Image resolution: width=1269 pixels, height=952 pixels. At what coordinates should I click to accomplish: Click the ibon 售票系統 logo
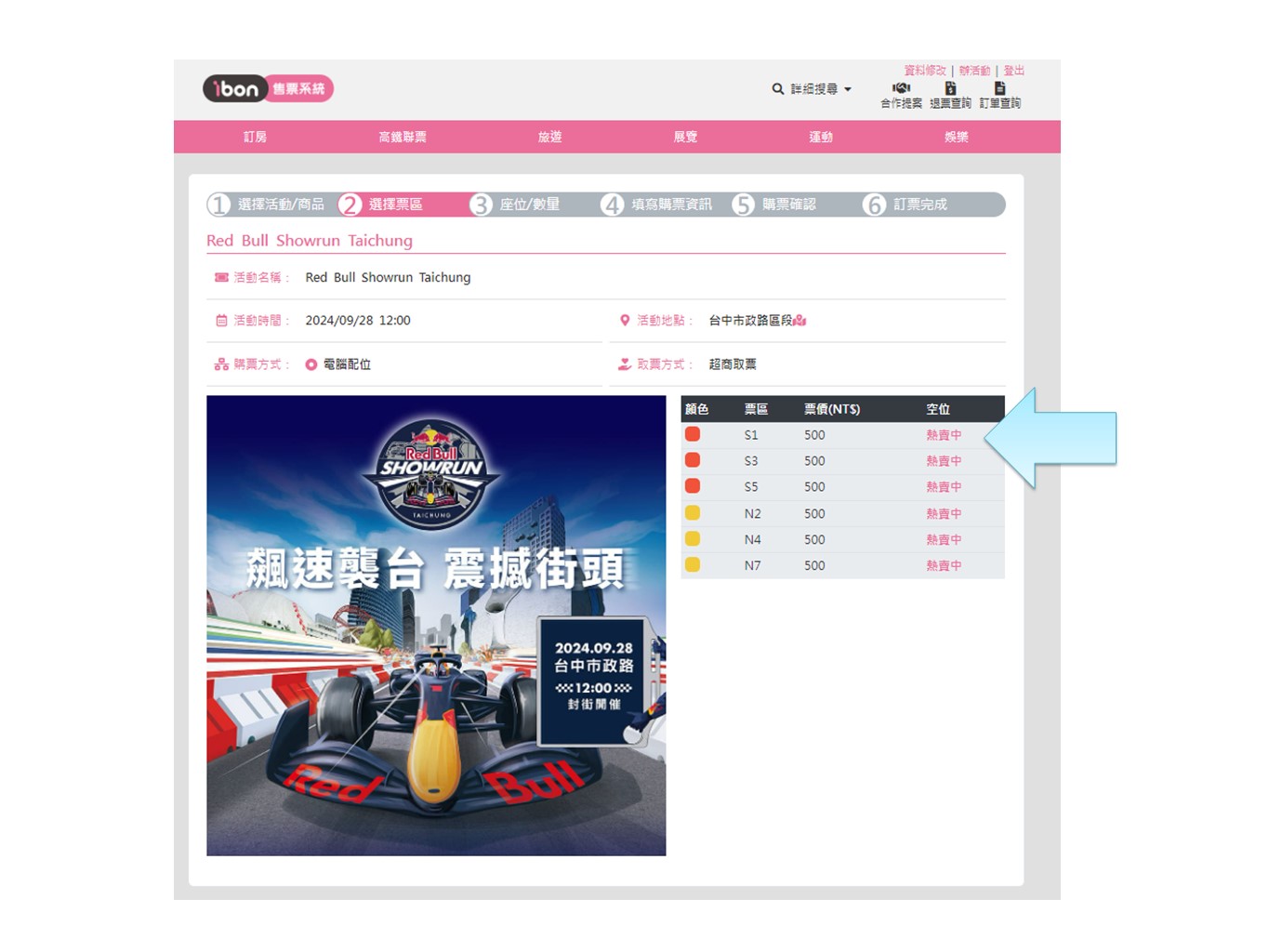(268, 88)
